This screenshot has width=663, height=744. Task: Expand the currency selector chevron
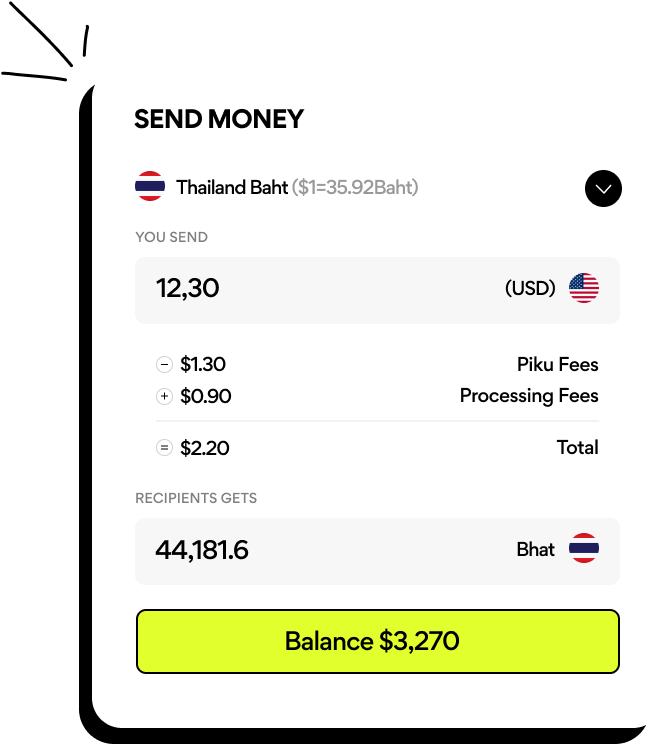(x=604, y=188)
